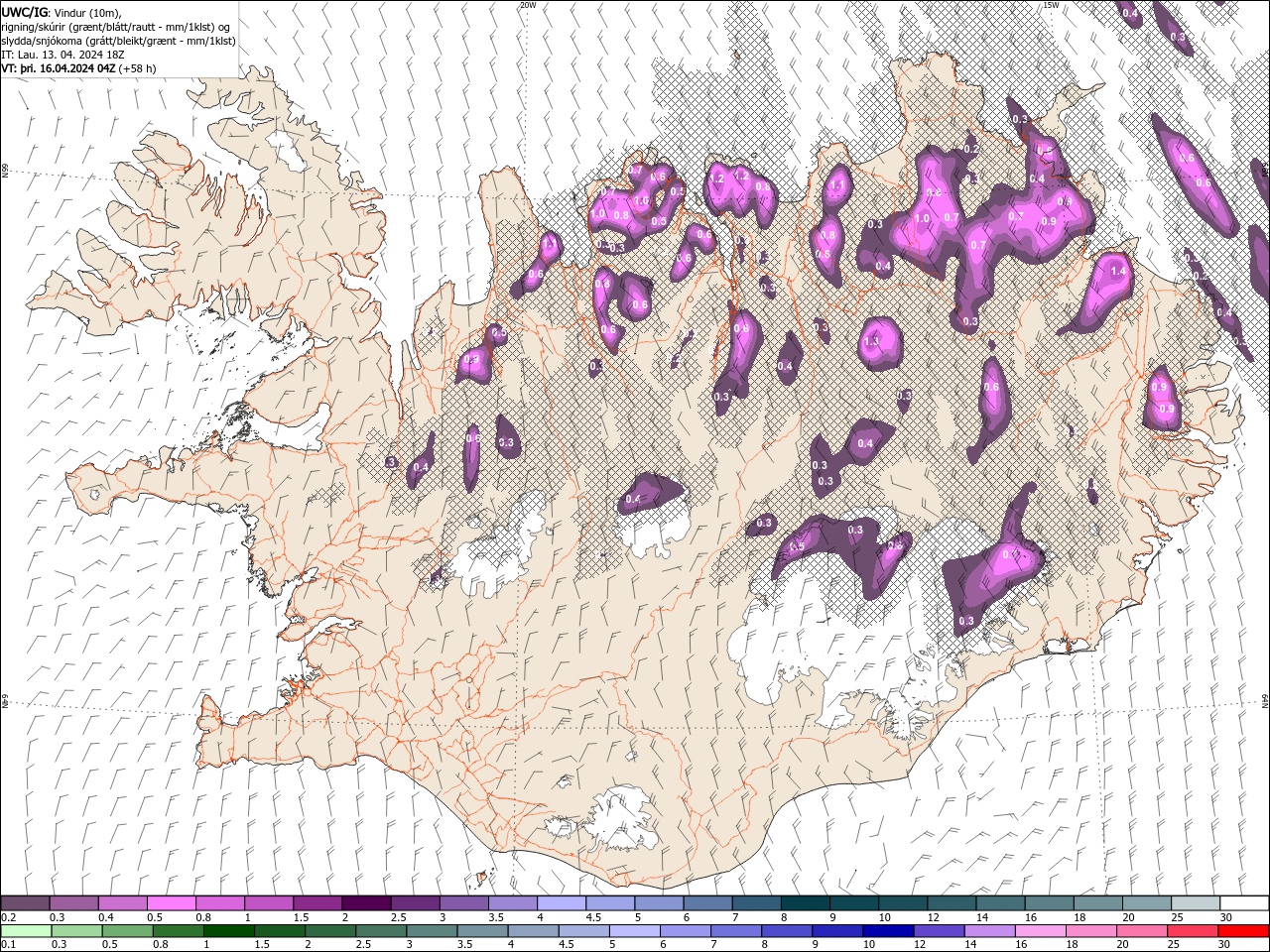Click the init time 'IT: Lau. 13. 04. 2024 18Z'
This screenshot has width=1270, height=952.
(63, 55)
